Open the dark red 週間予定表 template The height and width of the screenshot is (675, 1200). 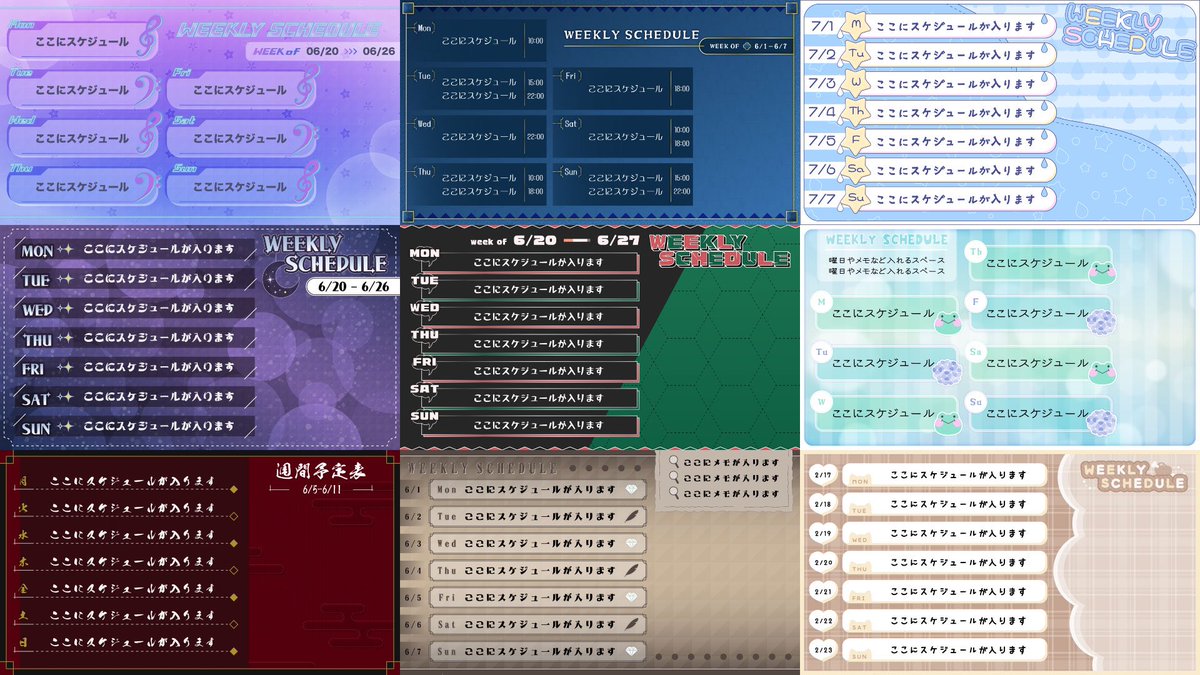(x=199, y=562)
